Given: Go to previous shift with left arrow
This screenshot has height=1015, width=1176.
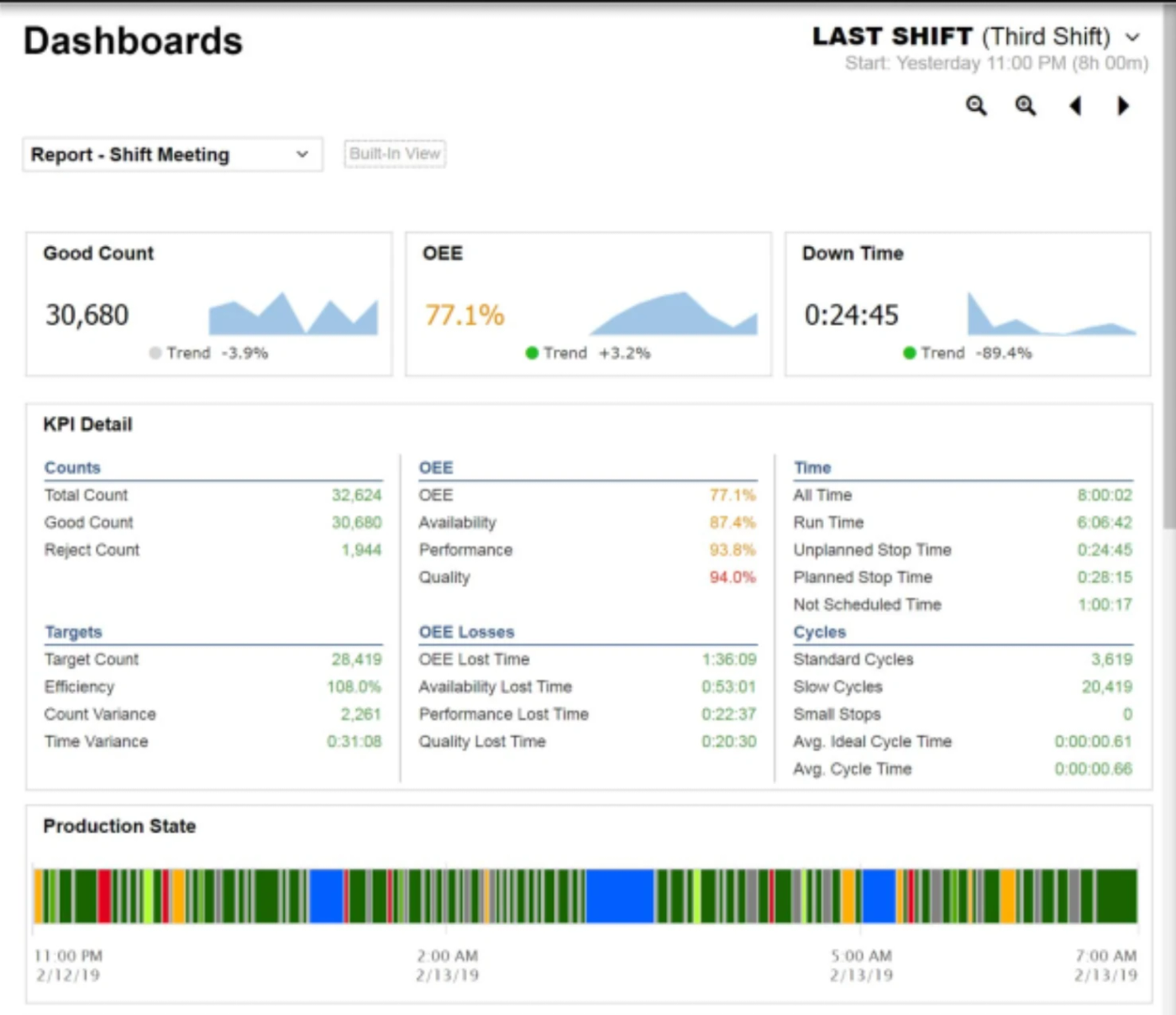Looking at the screenshot, I should (1075, 106).
